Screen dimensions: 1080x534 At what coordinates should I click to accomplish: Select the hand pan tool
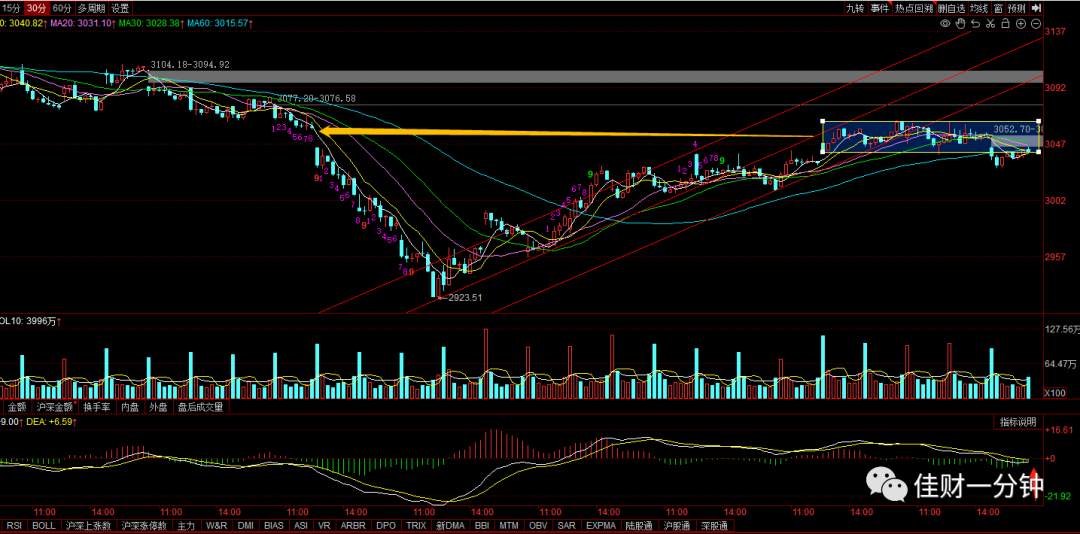pos(961,23)
